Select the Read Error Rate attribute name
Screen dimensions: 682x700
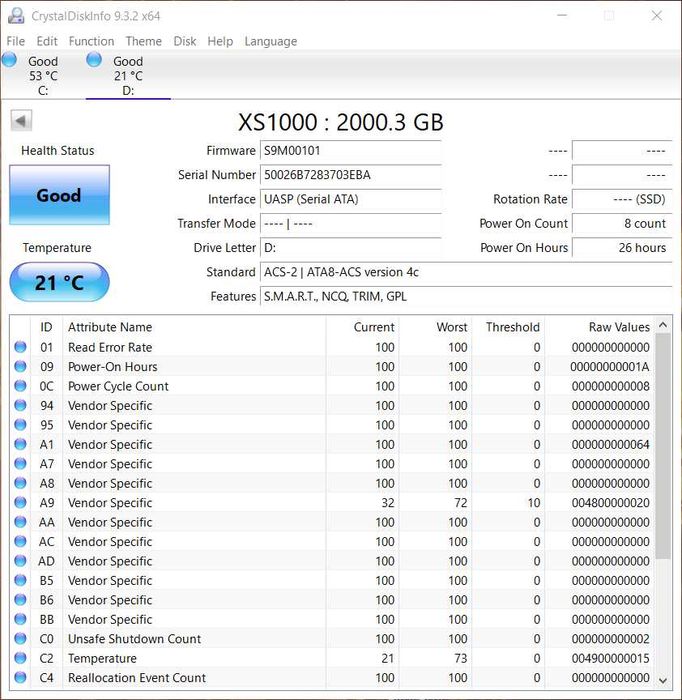pyautogui.click(x=110, y=347)
